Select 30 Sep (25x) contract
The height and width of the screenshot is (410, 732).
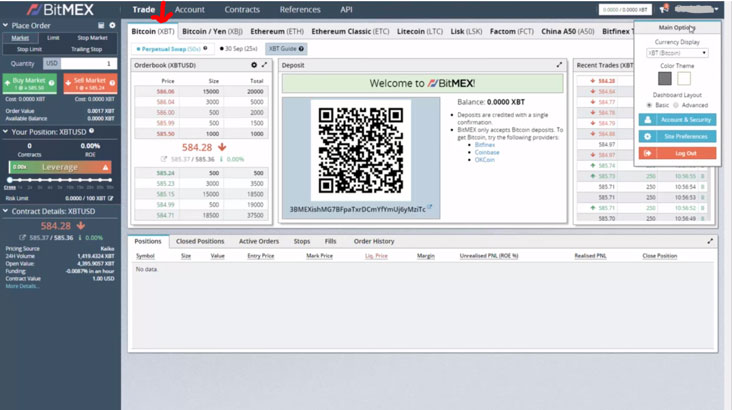[x=239, y=49]
